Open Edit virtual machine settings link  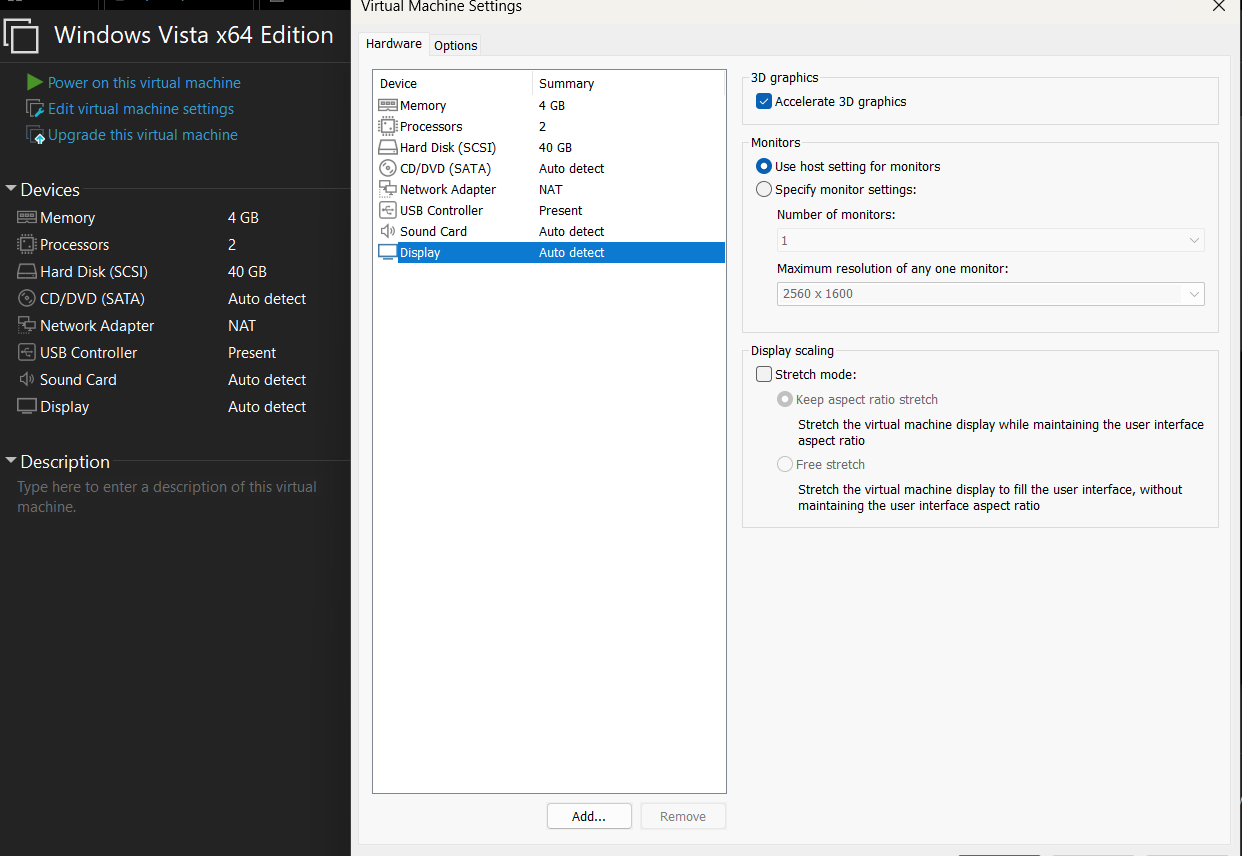(141, 108)
